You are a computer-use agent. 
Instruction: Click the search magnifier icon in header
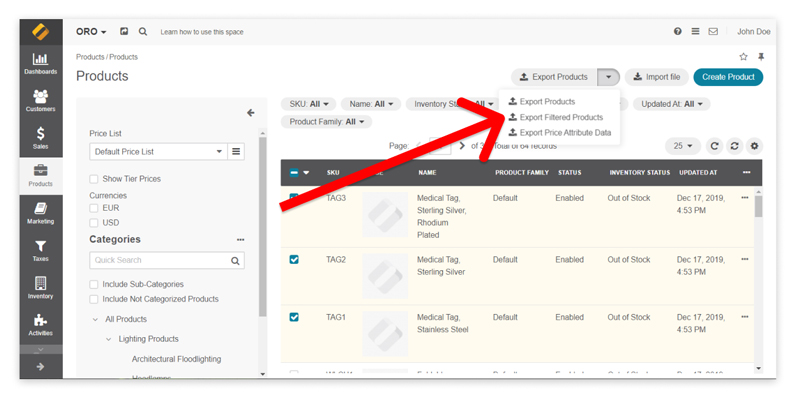[x=143, y=32]
